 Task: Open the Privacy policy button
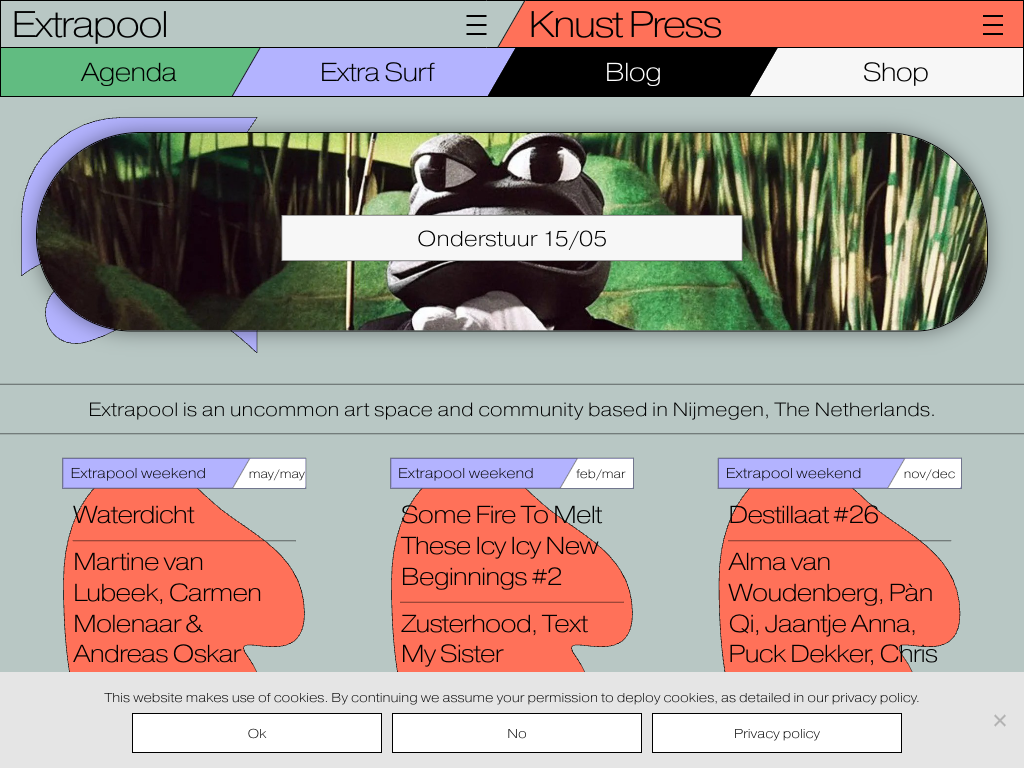pyautogui.click(x=777, y=733)
